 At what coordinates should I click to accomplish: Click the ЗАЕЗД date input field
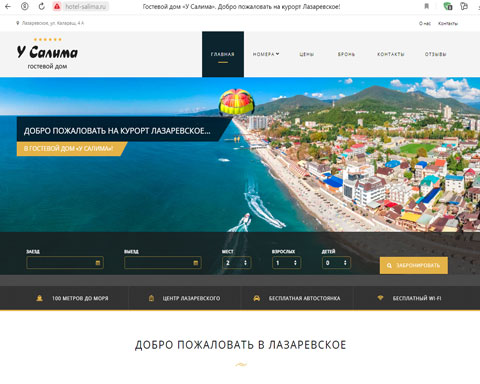pos(65,263)
